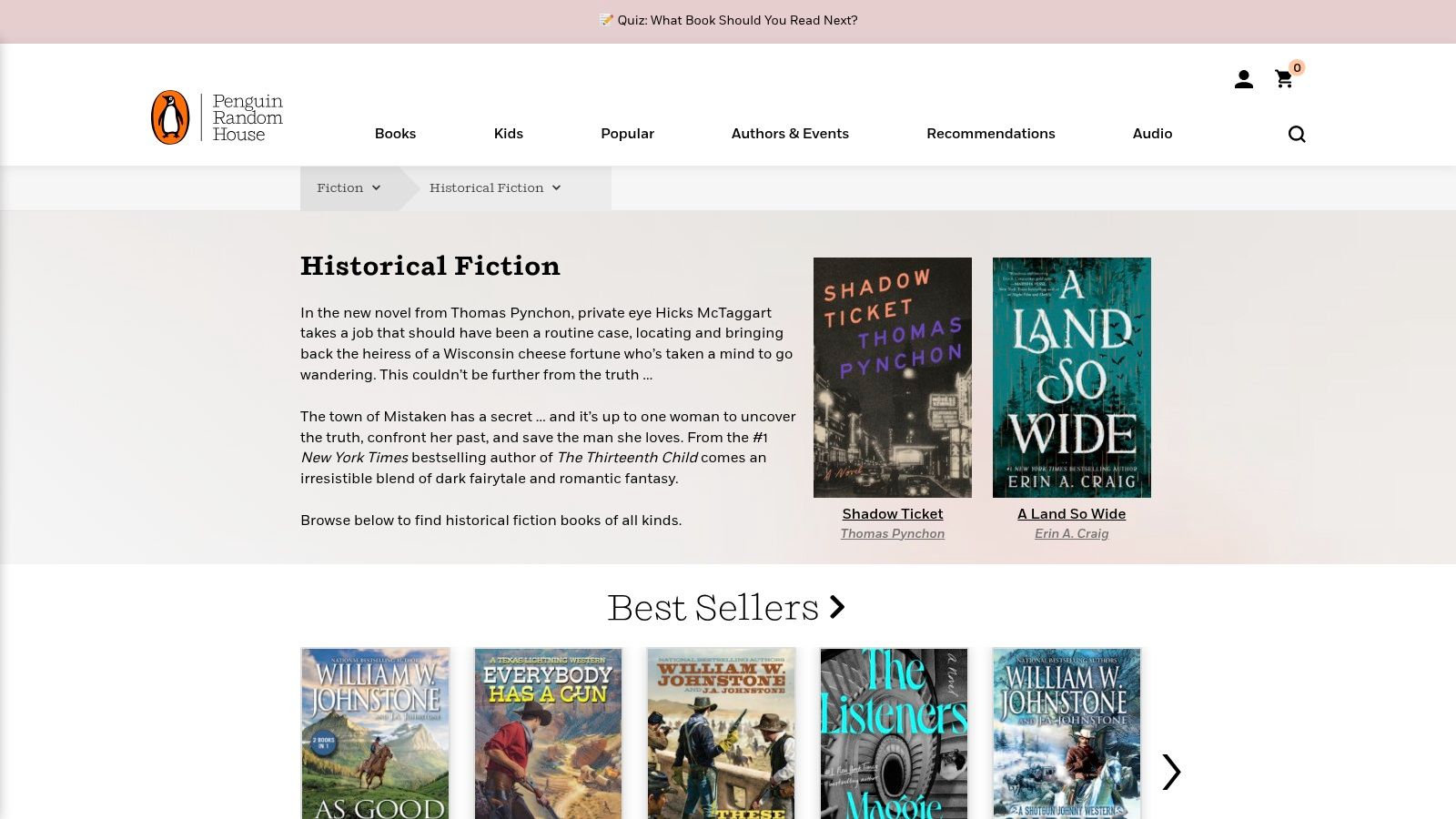This screenshot has height=819, width=1456.
Task: Open the shopping cart icon
Action: point(1284,80)
